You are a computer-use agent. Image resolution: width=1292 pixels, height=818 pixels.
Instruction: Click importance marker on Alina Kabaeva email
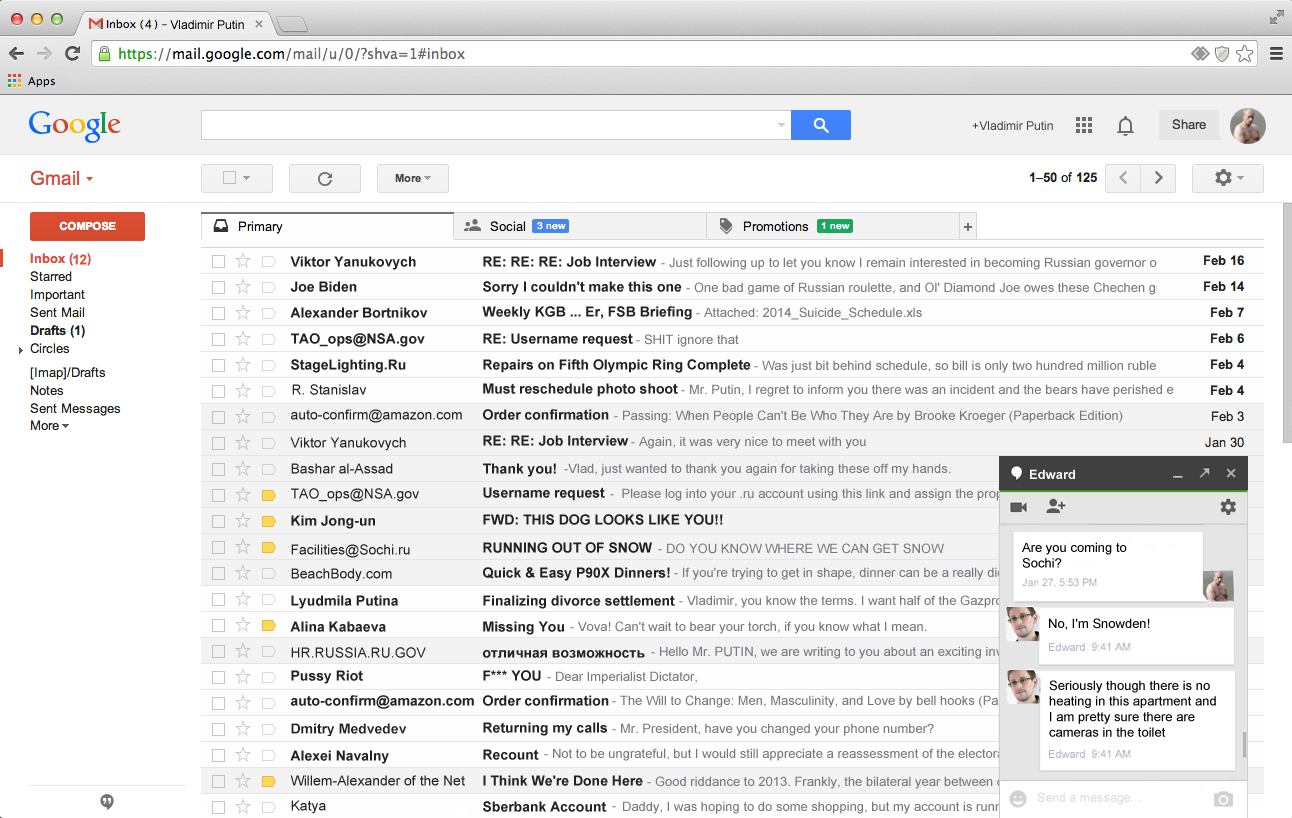pos(268,626)
